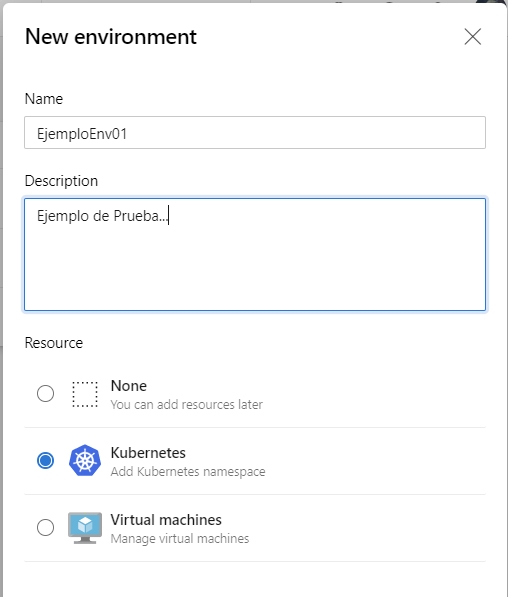Click the Description label
The image size is (508, 597).
point(61,181)
